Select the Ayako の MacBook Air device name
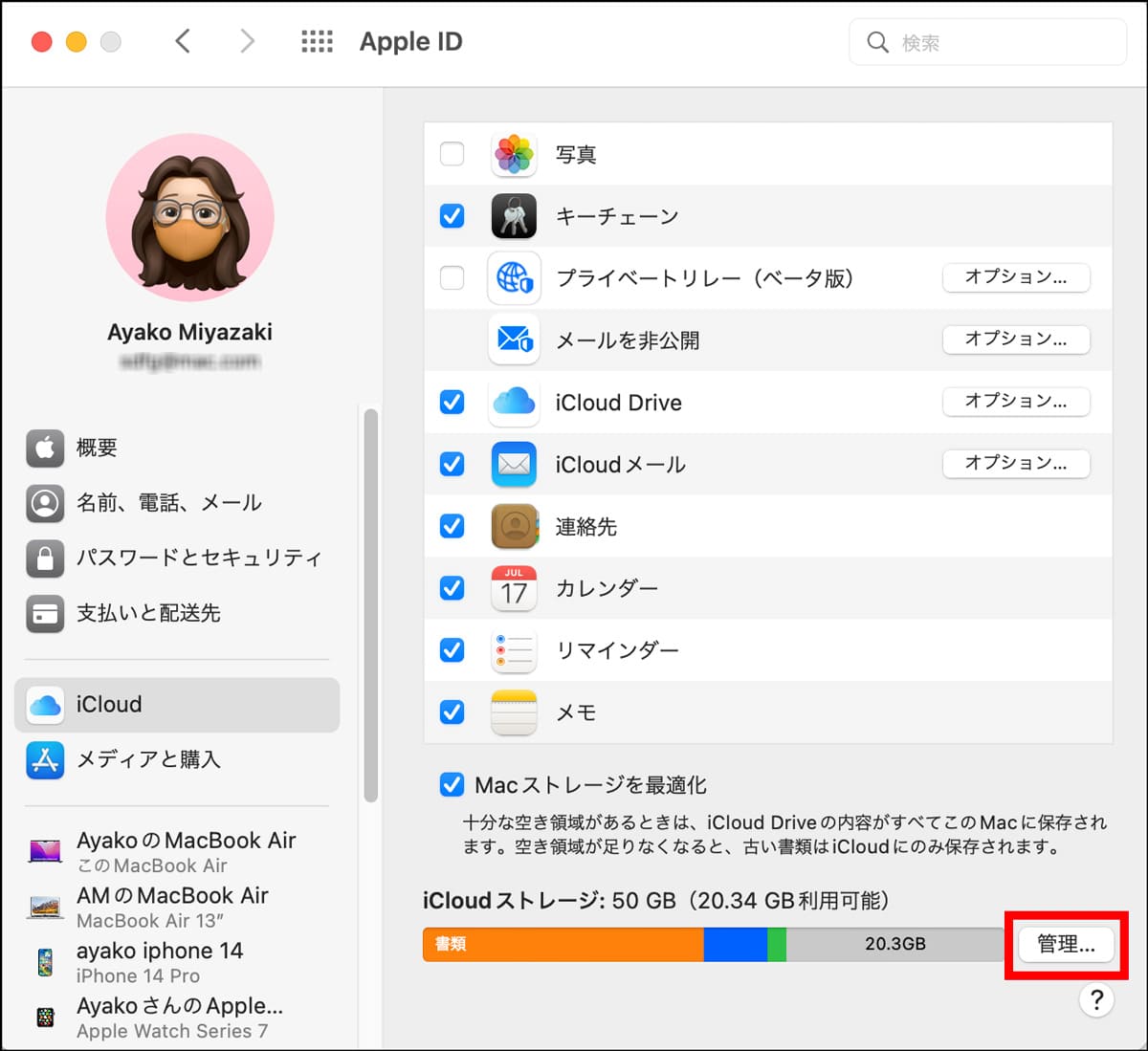This screenshot has width=1148, height=1051. click(x=187, y=841)
